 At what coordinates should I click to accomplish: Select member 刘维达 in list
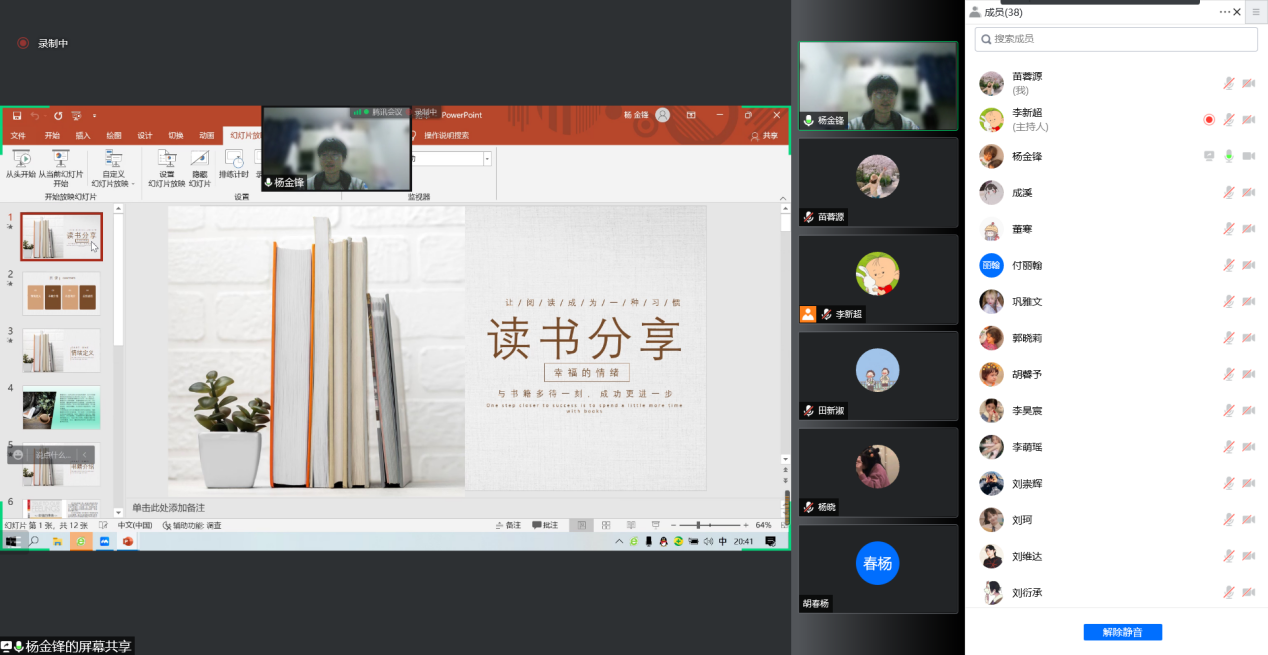tap(1116, 556)
